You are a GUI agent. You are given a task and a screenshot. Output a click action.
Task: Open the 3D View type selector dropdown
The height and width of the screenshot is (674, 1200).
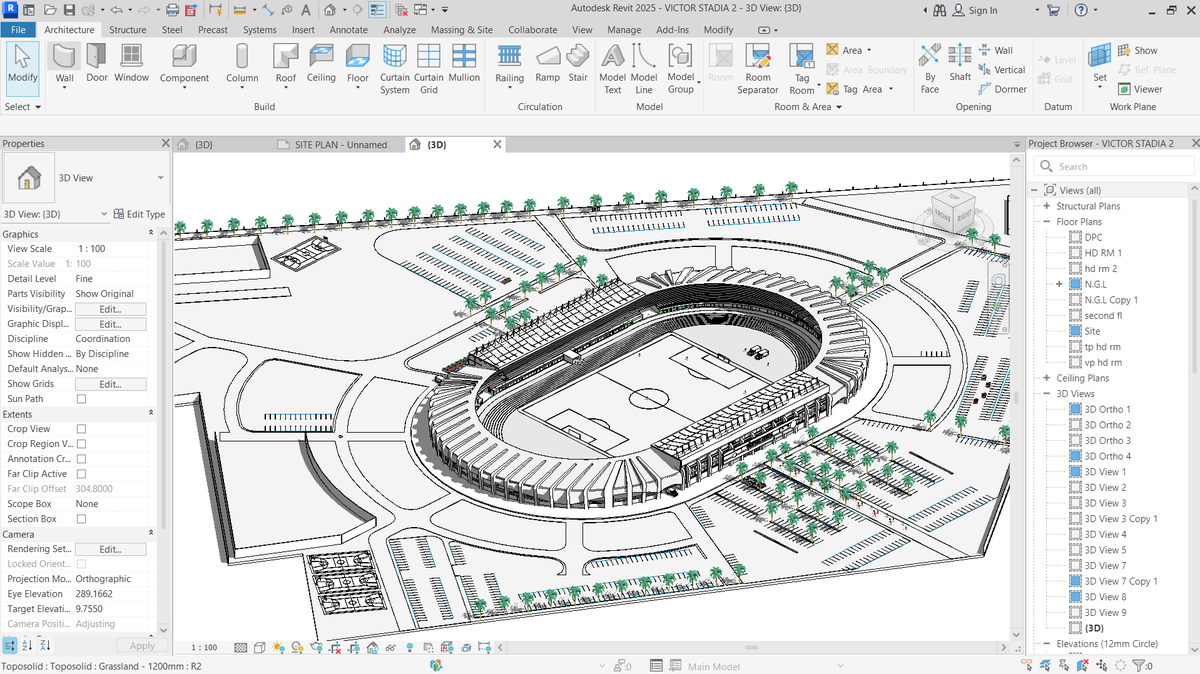click(84, 178)
